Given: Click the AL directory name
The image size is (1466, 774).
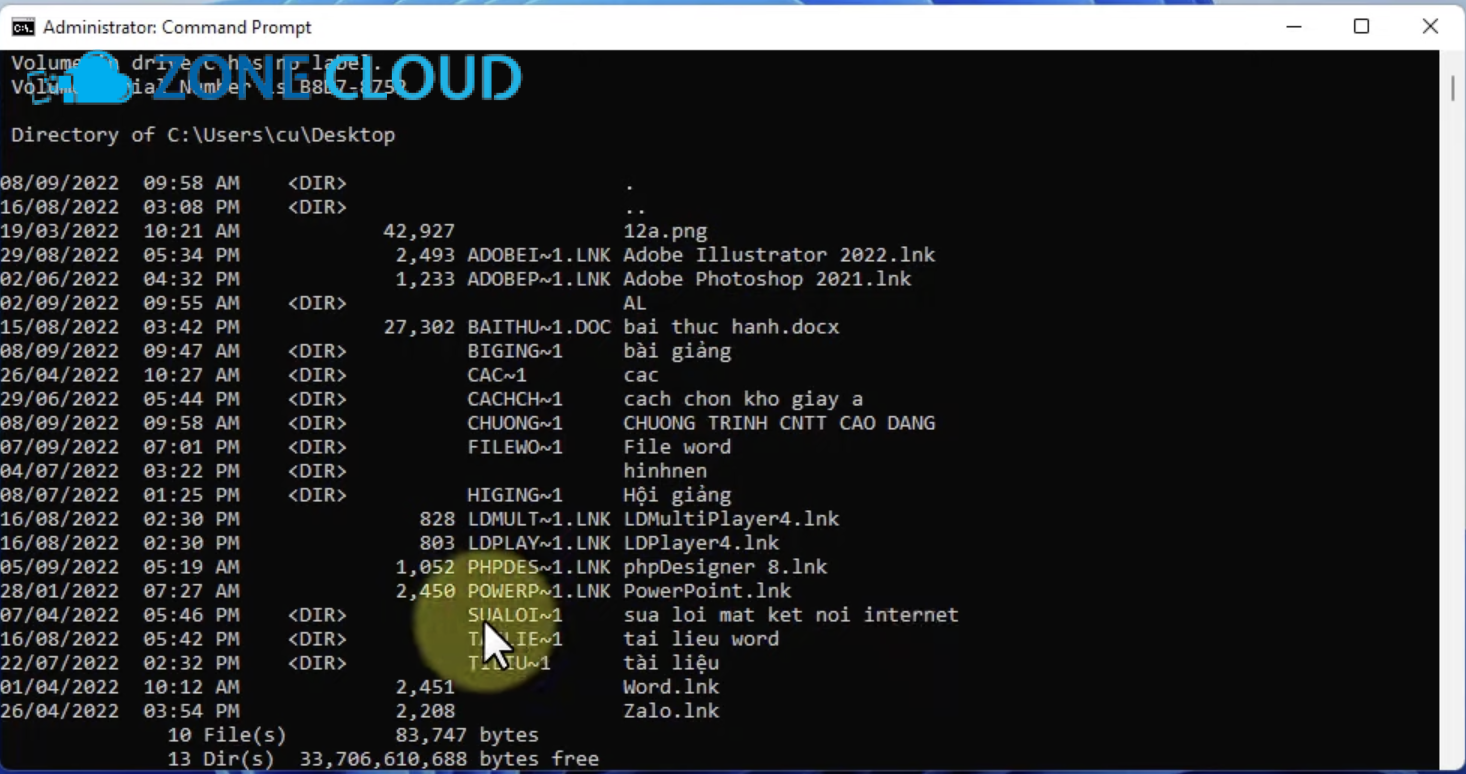Looking at the screenshot, I should tap(635, 303).
